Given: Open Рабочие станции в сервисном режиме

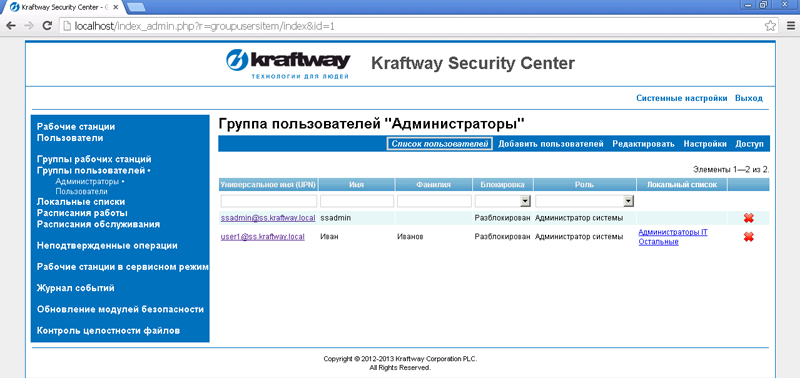Looking at the screenshot, I should point(123,267).
